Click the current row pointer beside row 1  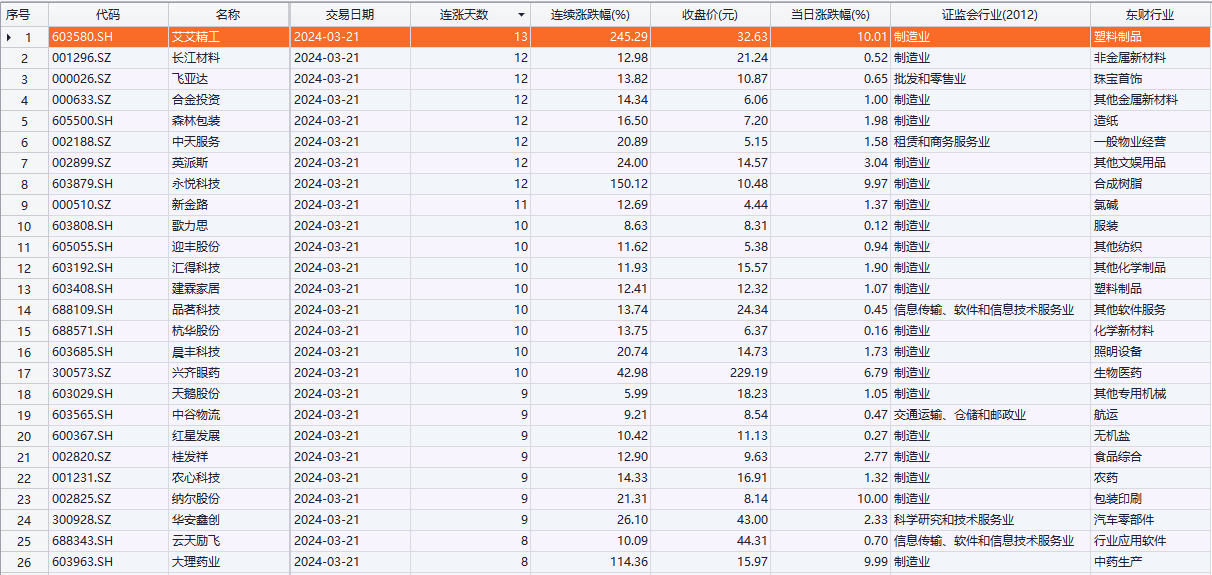tap(9, 37)
